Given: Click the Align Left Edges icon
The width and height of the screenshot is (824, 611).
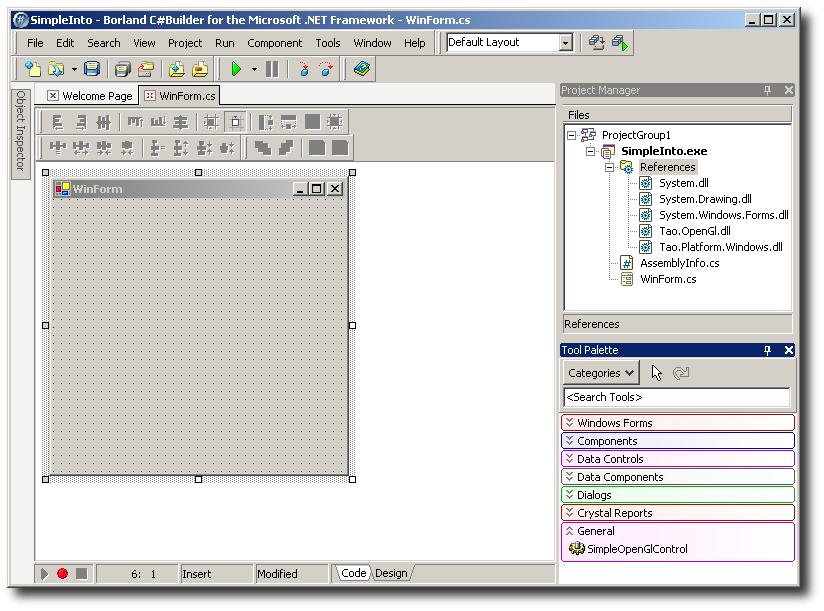Looking at the screenshot, I should pos(57,122).
